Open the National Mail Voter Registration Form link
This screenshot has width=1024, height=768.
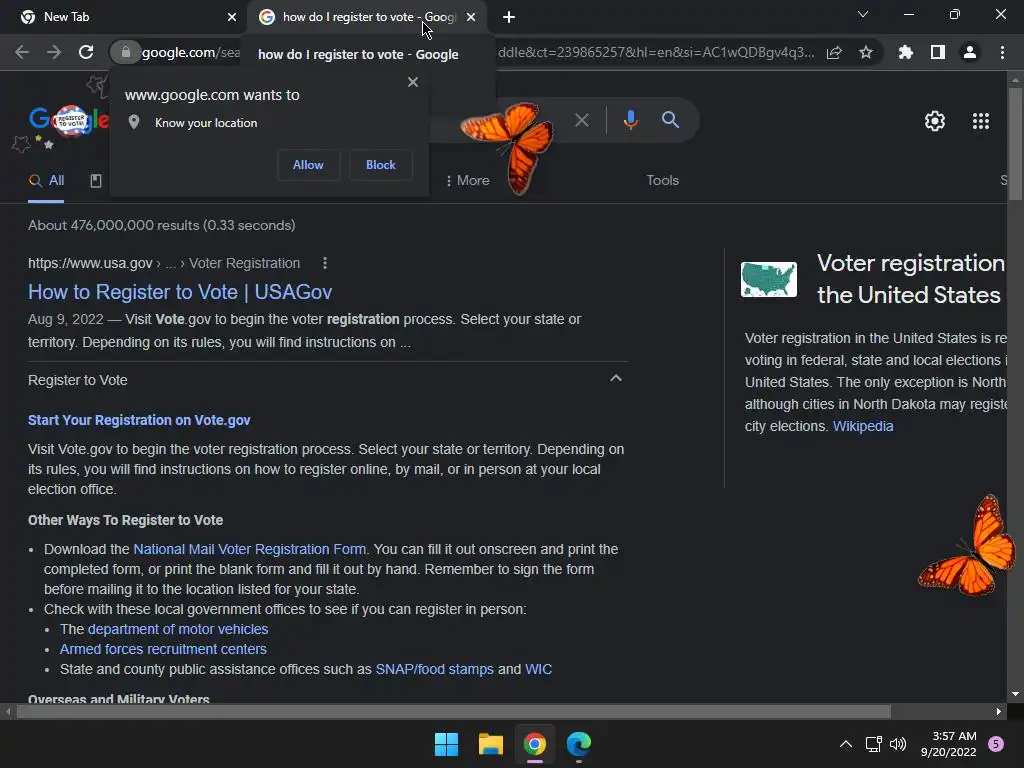tap(249, 549)
